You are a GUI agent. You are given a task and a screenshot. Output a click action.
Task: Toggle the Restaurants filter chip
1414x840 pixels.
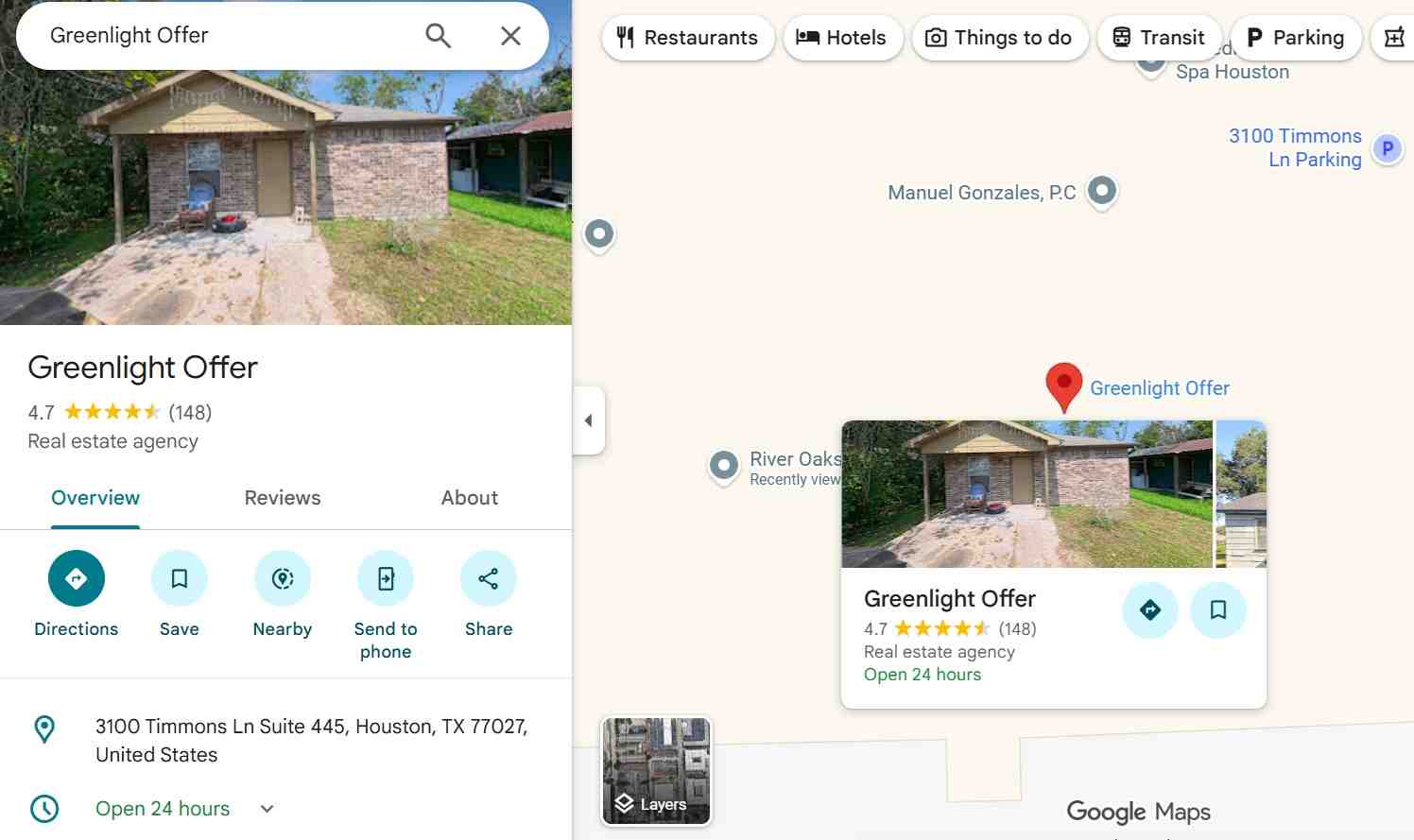[x=688, y=38]
